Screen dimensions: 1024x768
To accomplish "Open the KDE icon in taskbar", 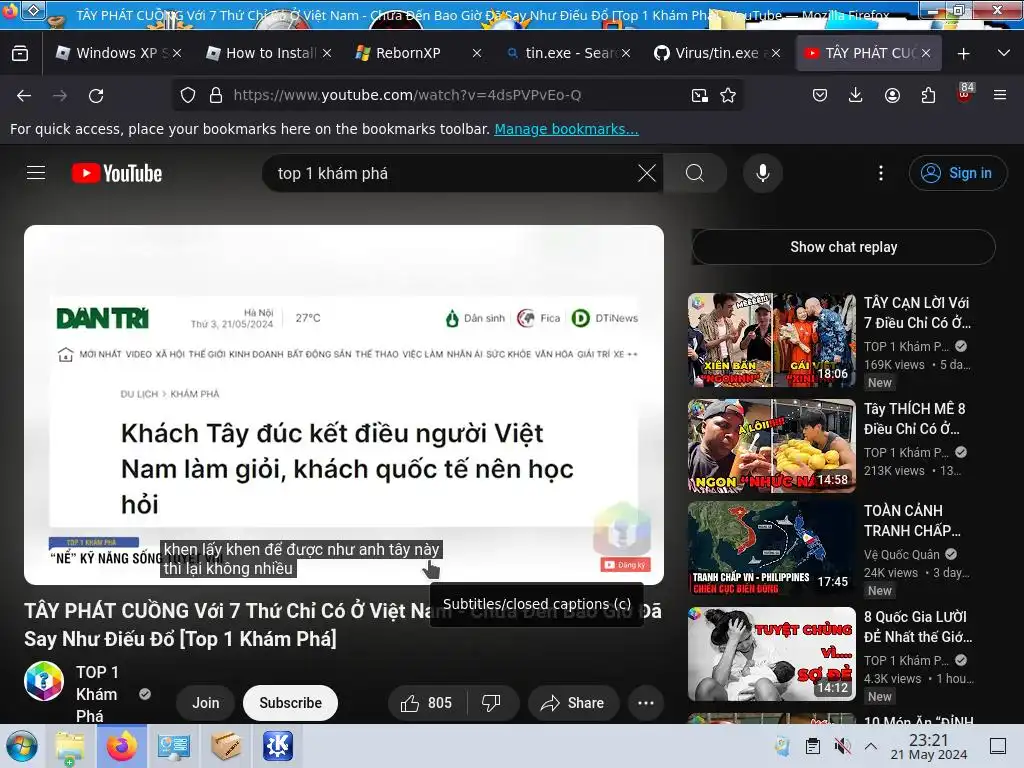I will (278, 746).
